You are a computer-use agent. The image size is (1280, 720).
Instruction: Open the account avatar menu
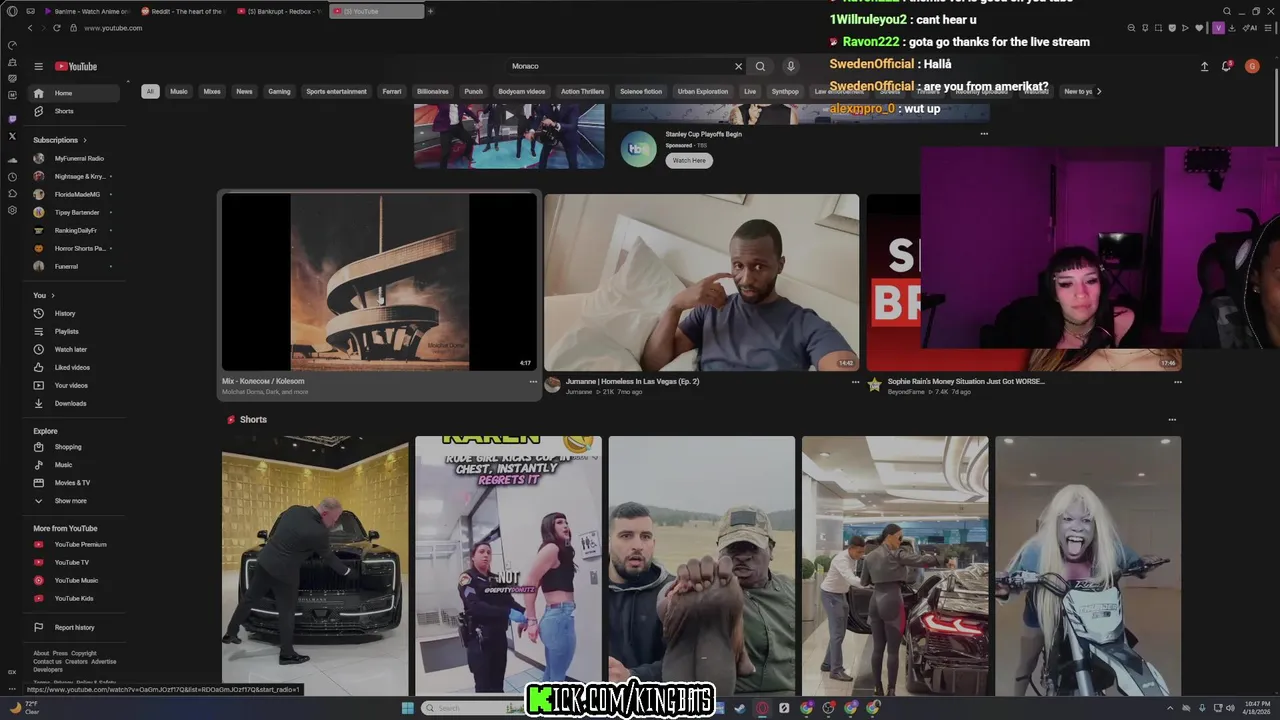click(1252, 66)
